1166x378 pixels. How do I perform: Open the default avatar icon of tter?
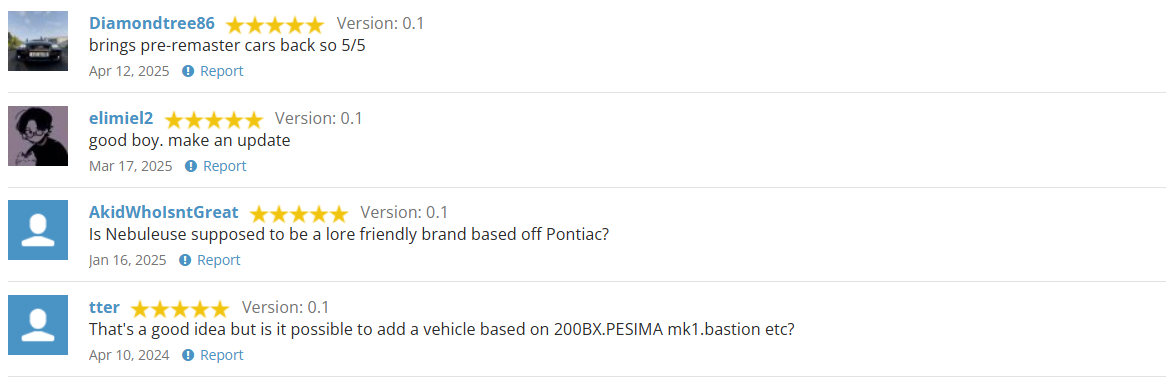[x=38, y=324]
